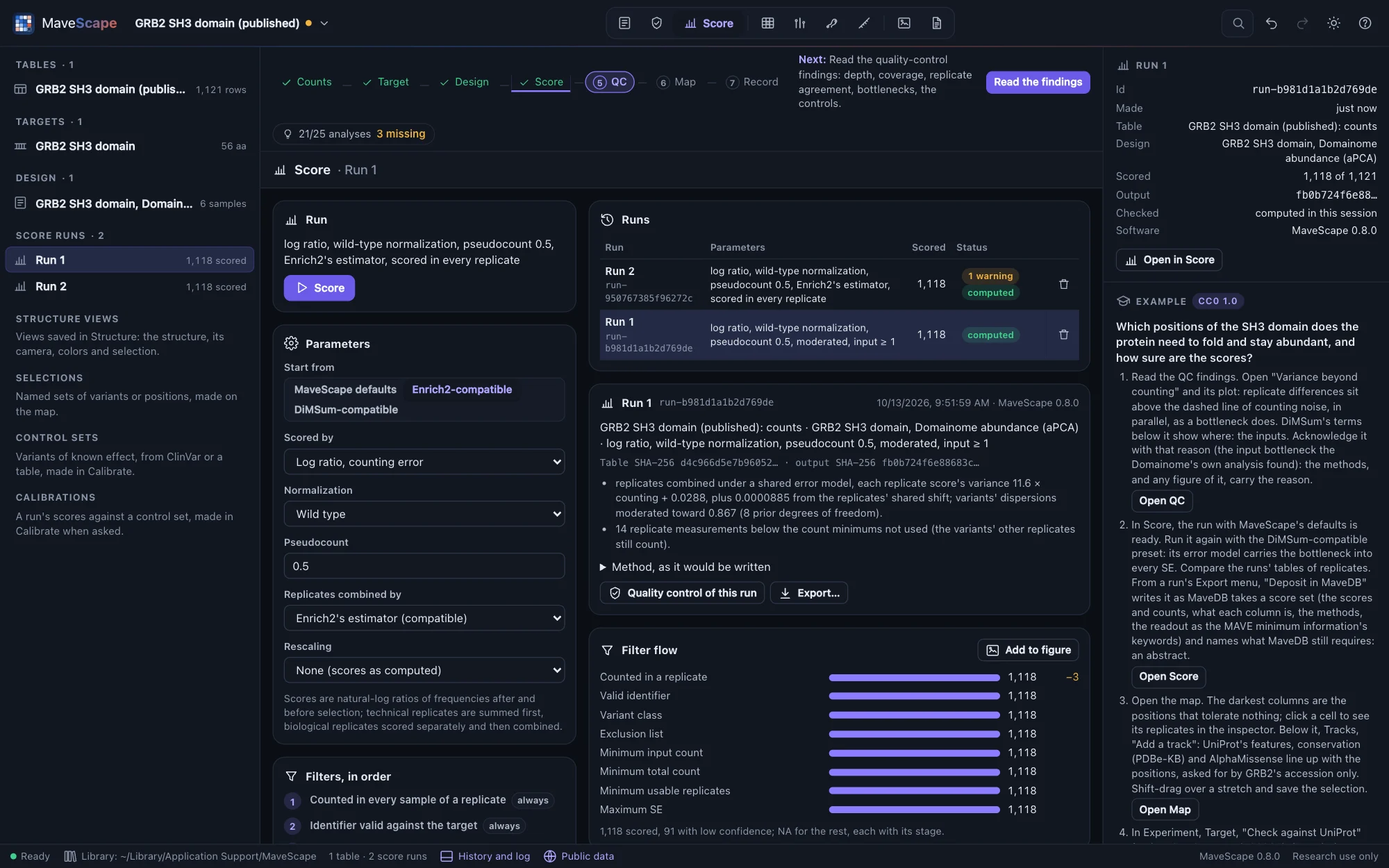The height and width of the screenshot is (868, 1389).
Task: Open the QC shield icon in top toolbar
Action: [656, 23]
